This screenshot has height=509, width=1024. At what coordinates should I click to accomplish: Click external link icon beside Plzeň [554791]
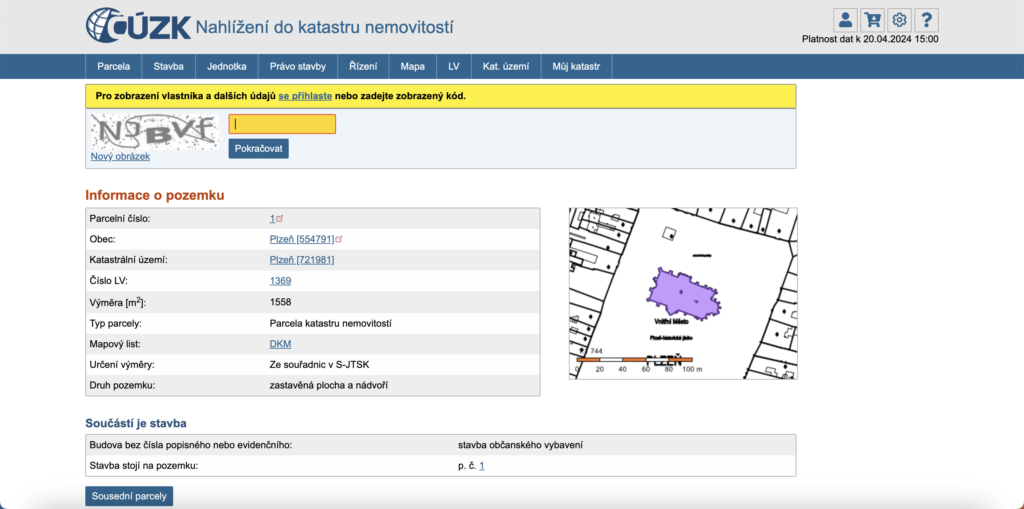[x=339, y=239]
